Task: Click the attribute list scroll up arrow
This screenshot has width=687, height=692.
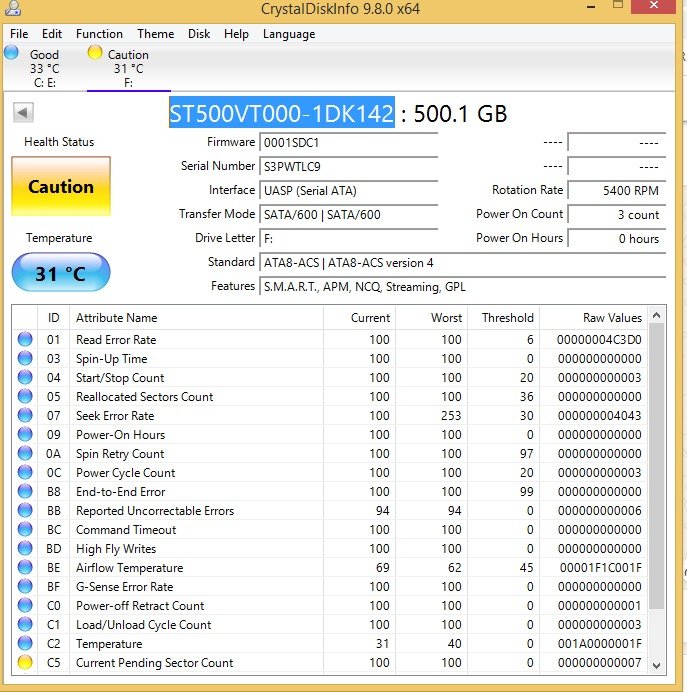Action: tap(657, 315)
